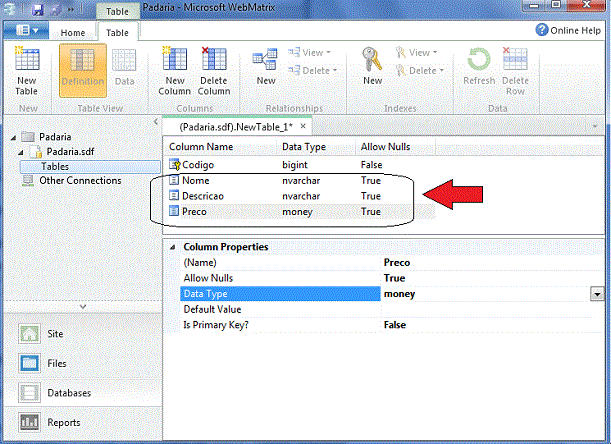Click the WebMatrix application icon in title bar

tap(9, 9)
